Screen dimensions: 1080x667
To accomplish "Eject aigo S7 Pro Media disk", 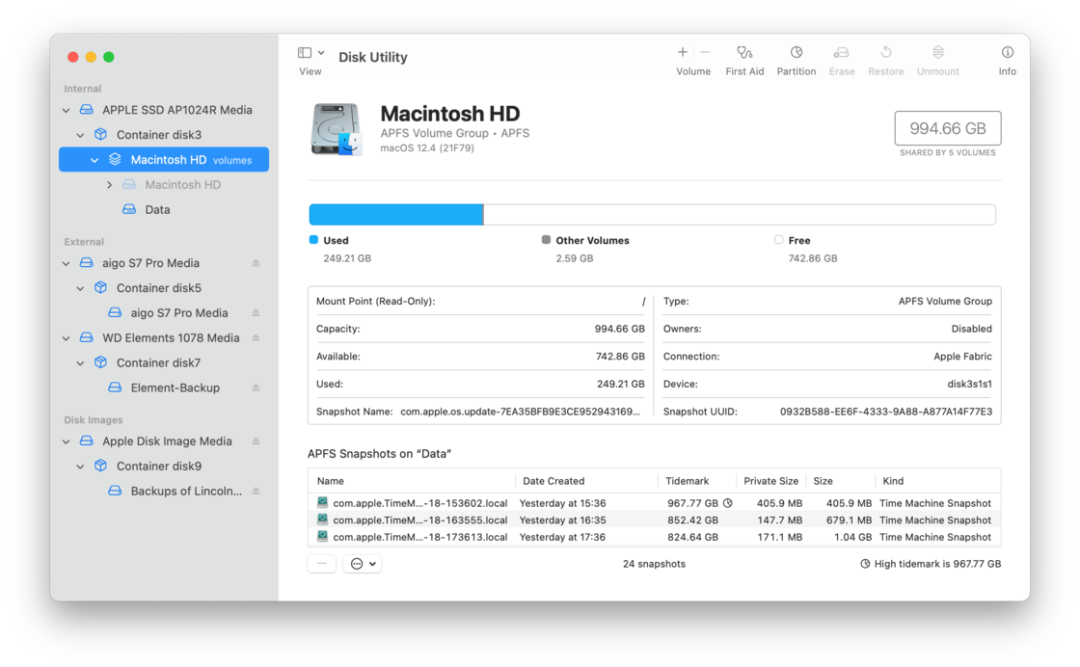I will (256, 263).
